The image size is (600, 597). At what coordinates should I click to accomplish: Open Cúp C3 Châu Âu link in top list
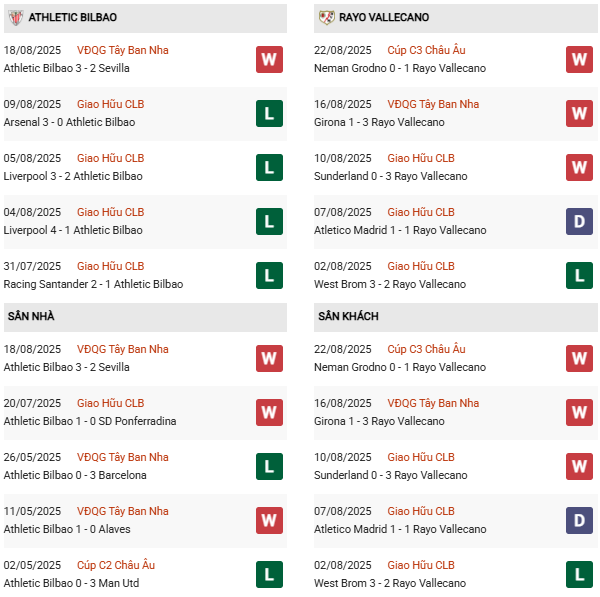coord(426,50)
